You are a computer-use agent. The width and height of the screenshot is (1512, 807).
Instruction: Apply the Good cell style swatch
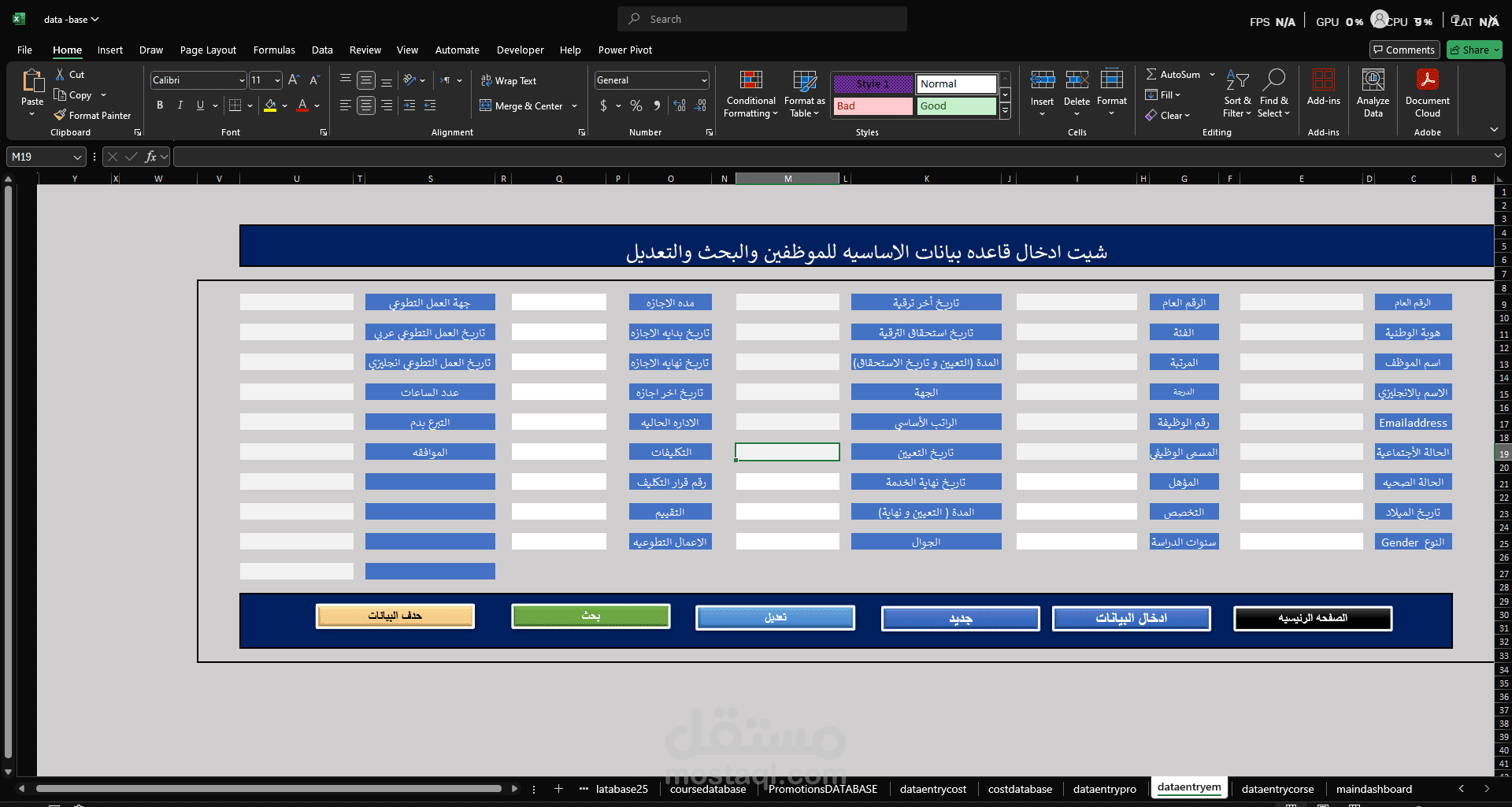pos(956,106)
